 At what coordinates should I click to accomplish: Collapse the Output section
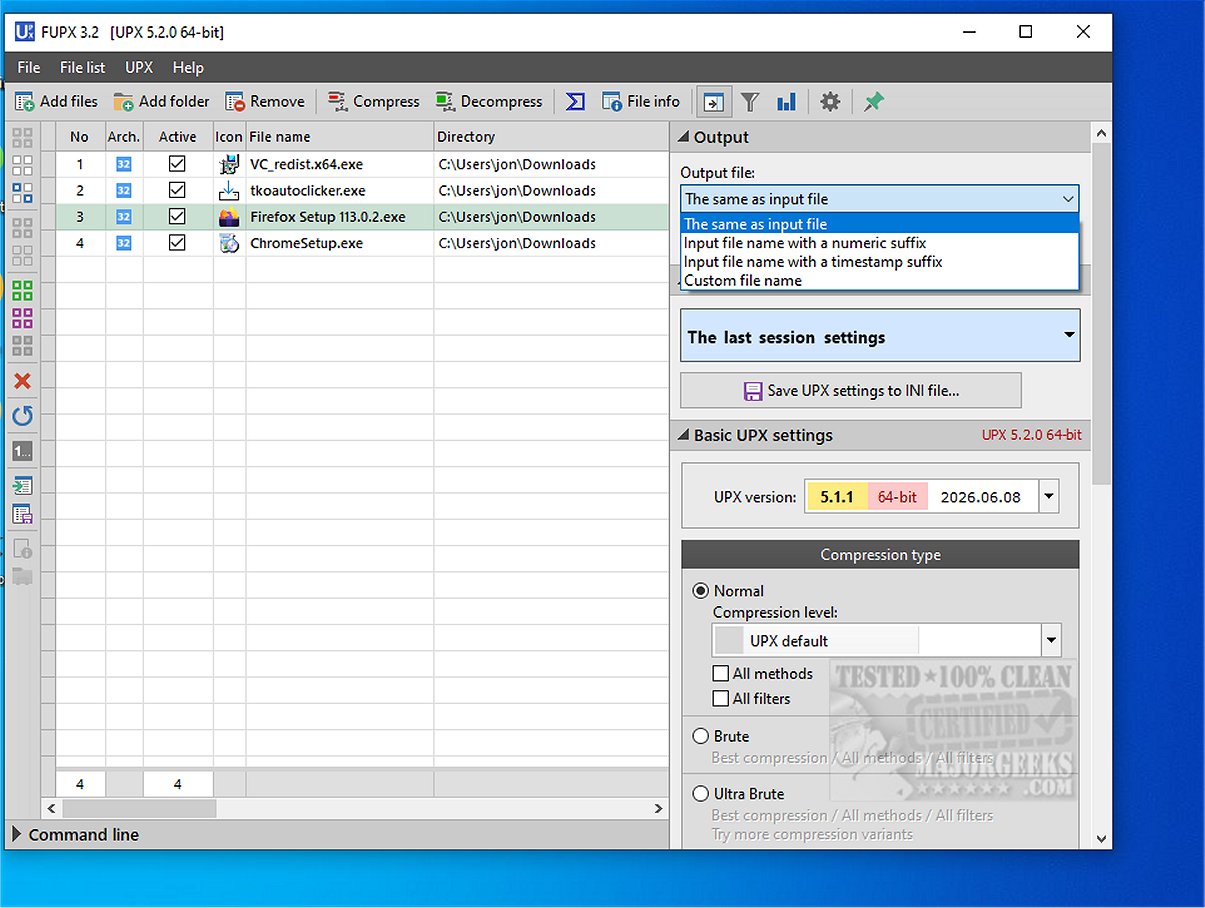point(683,138)
